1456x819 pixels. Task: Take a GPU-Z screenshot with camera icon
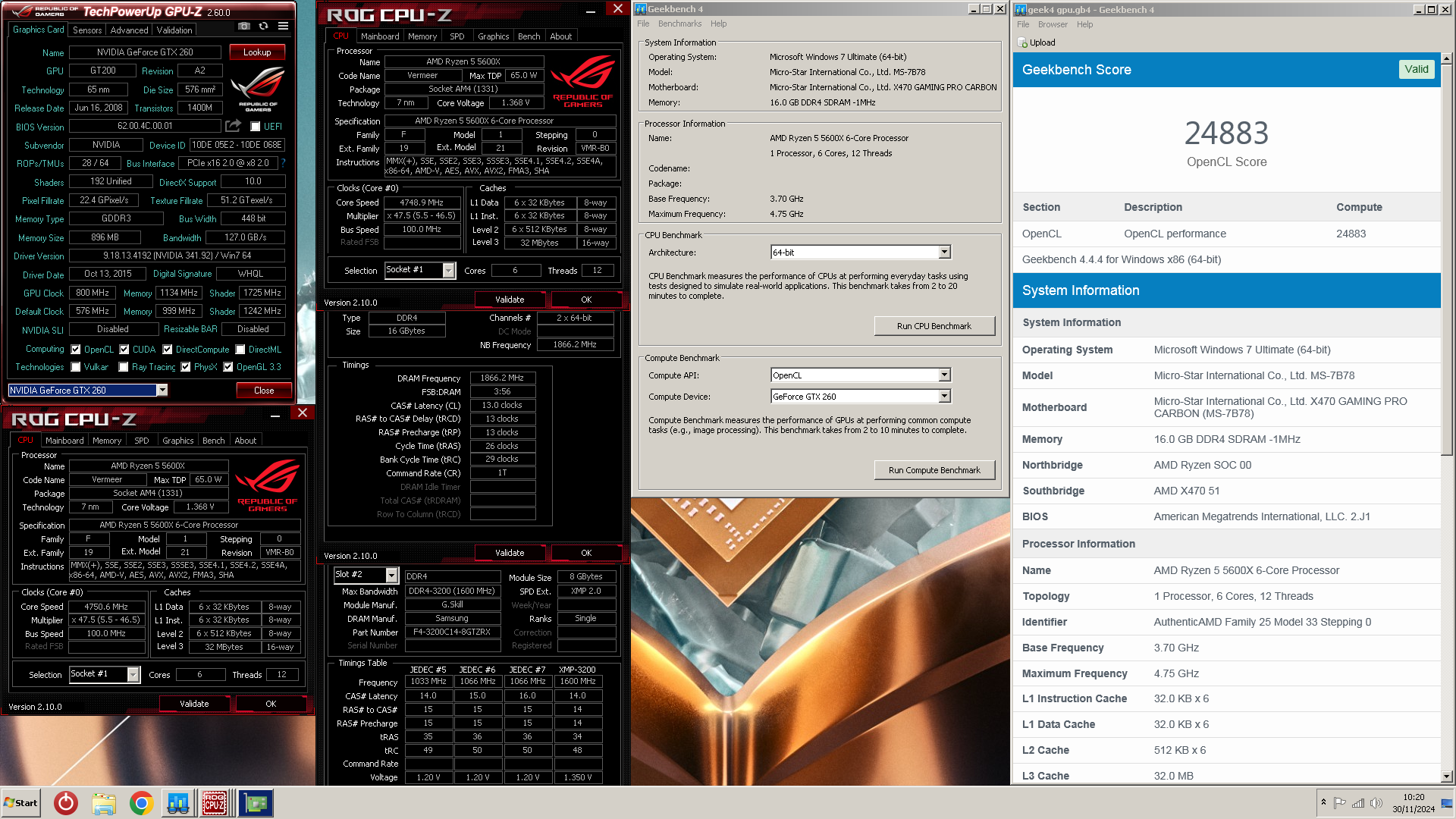[x=243, y=26]
